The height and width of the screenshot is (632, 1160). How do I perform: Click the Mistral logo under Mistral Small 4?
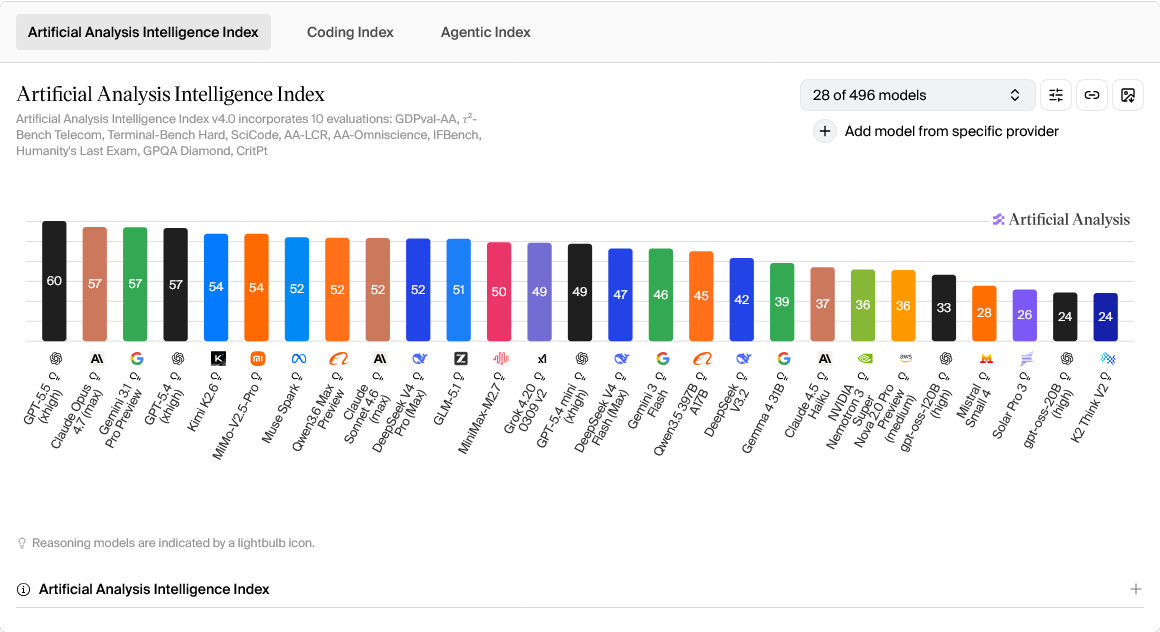click(985, 358)
